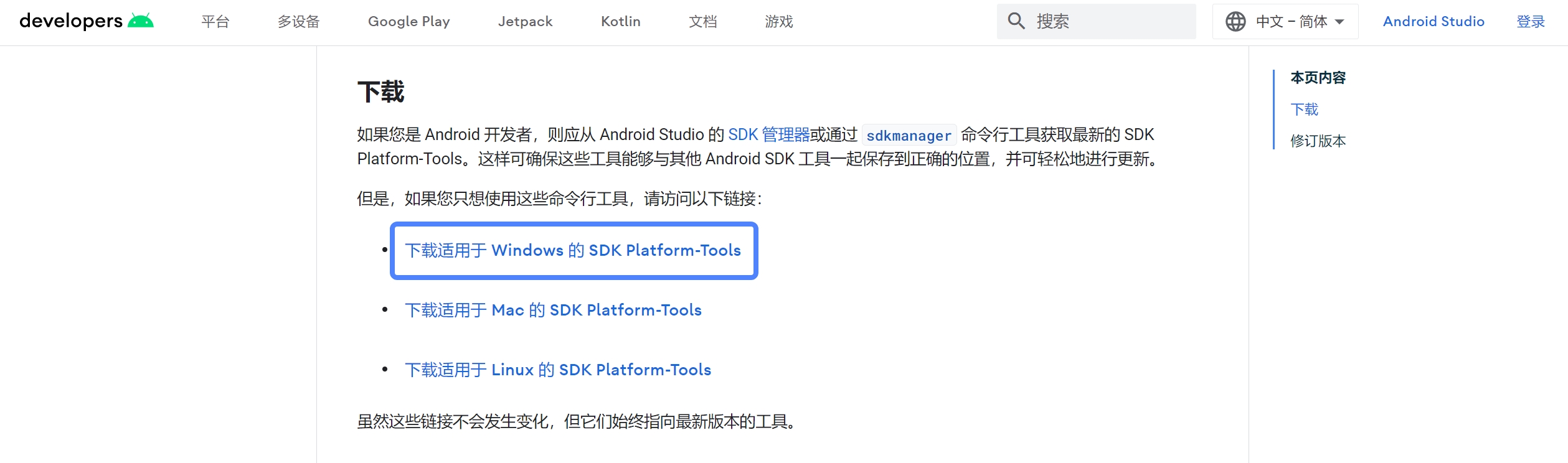Image resolution: width=1568 pixels, height=463 pixels.
Task: Jump to 修订版本 in page contents
Action: coord(1318,141)
